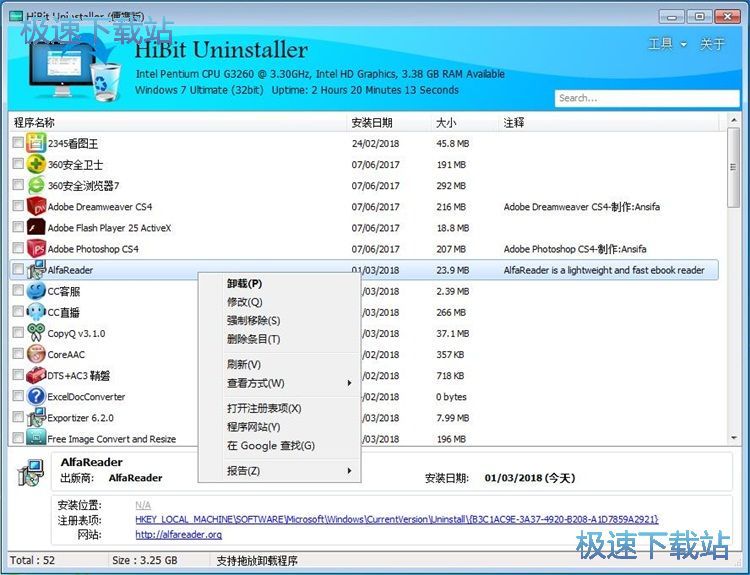Click the Adobe Dreamweaver CS4 icon
Image resolution: width=750 pixels, height=575 pixels.
[x=36, y=206]
